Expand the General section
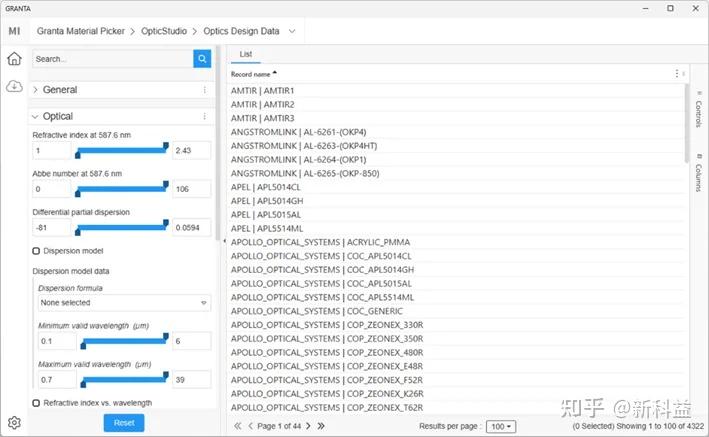 35,90
